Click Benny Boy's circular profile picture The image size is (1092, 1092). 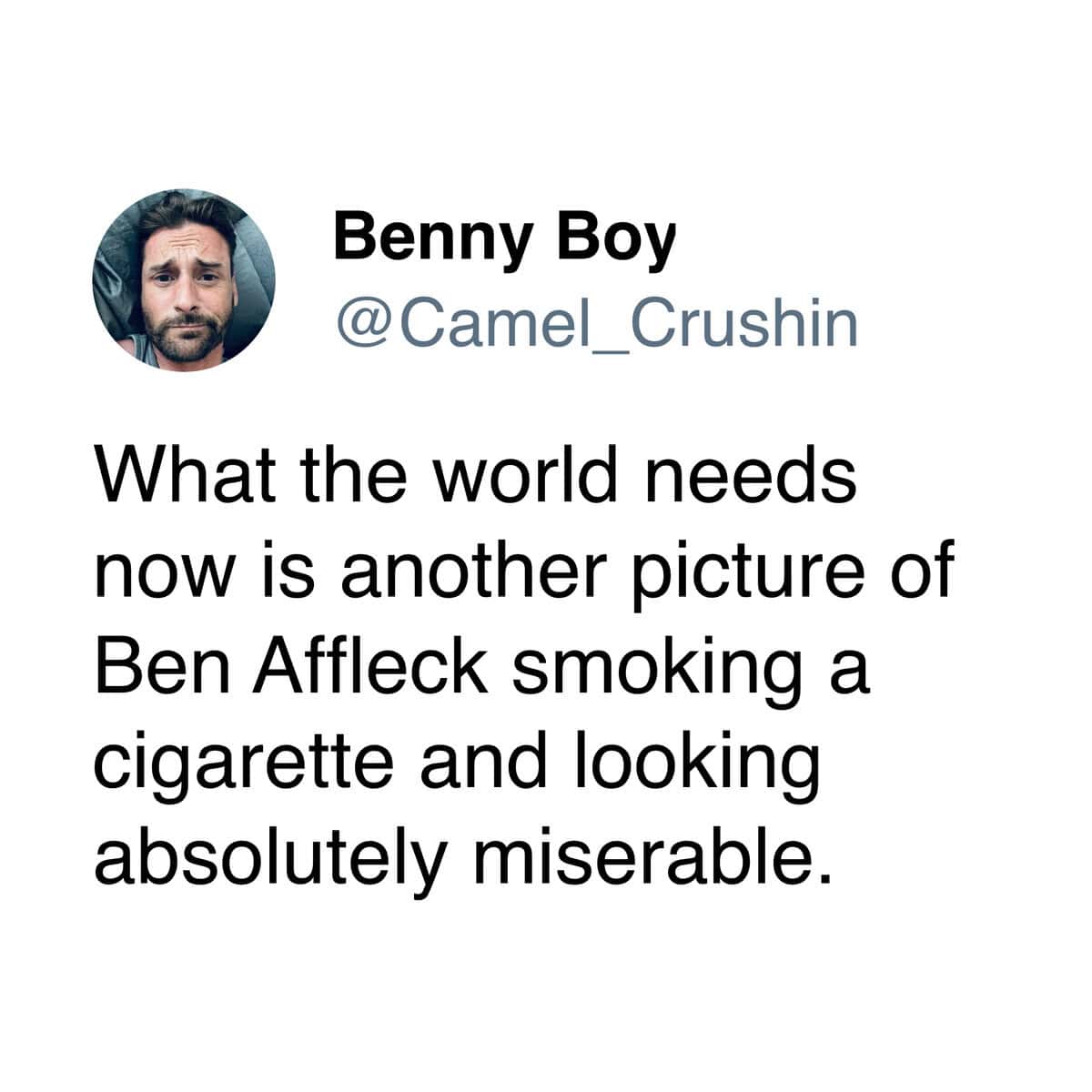point(183,280)
